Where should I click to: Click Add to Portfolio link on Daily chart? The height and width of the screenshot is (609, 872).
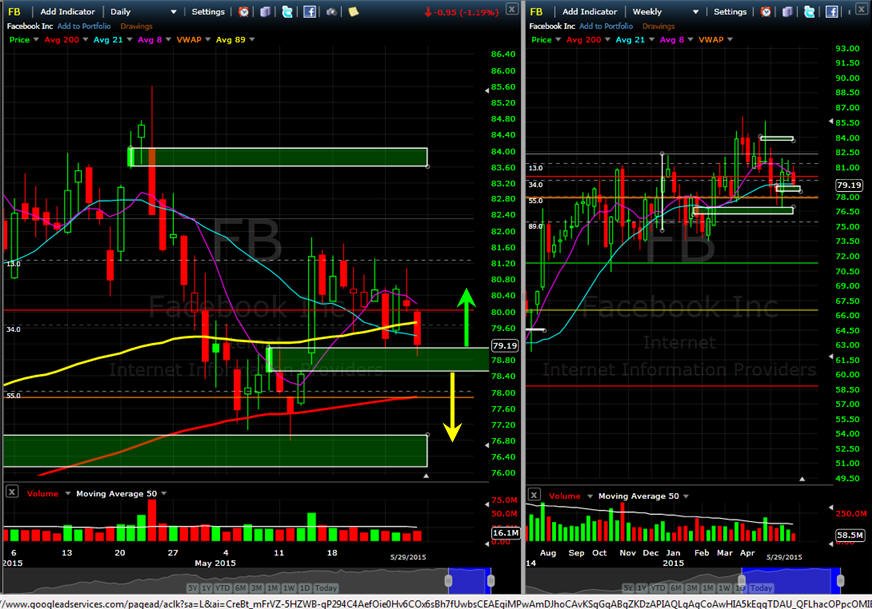pos(84,26)
